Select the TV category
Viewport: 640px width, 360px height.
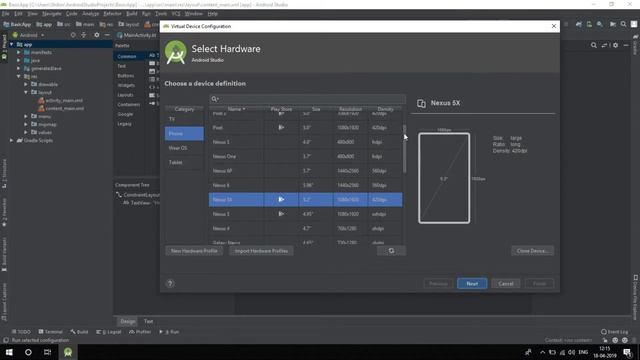[184, 119]
